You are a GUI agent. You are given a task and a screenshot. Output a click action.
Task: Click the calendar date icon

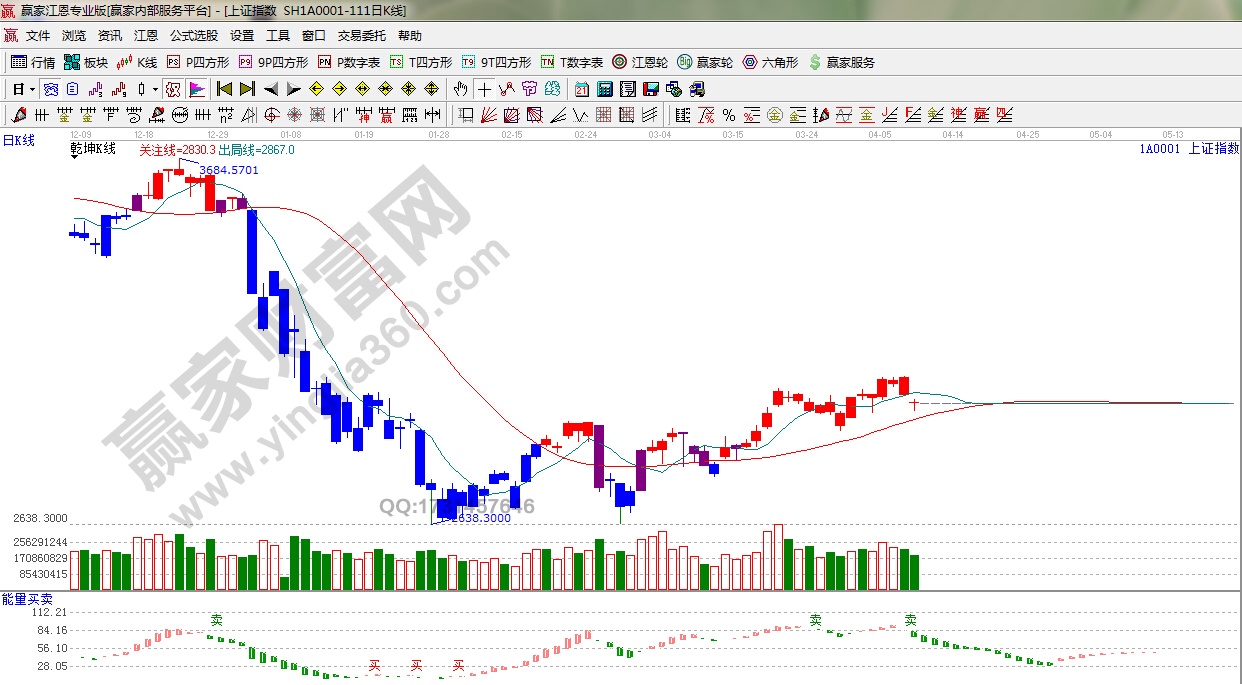click(581, 89)
